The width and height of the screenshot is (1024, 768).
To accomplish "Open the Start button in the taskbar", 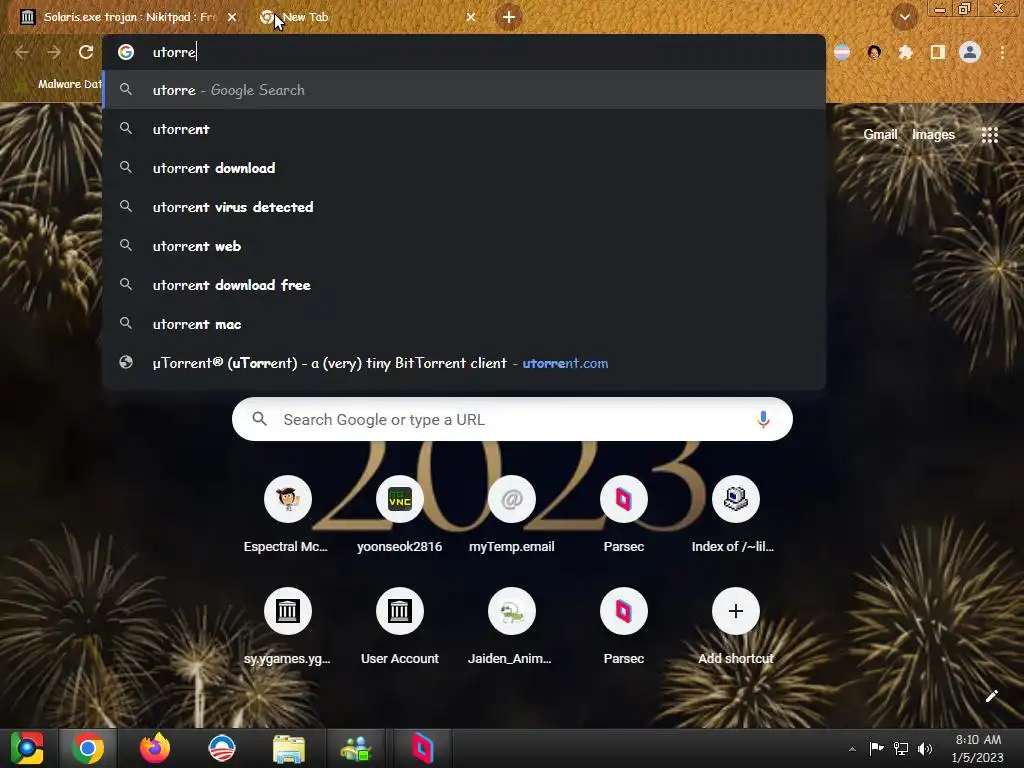I will (27, 748).
